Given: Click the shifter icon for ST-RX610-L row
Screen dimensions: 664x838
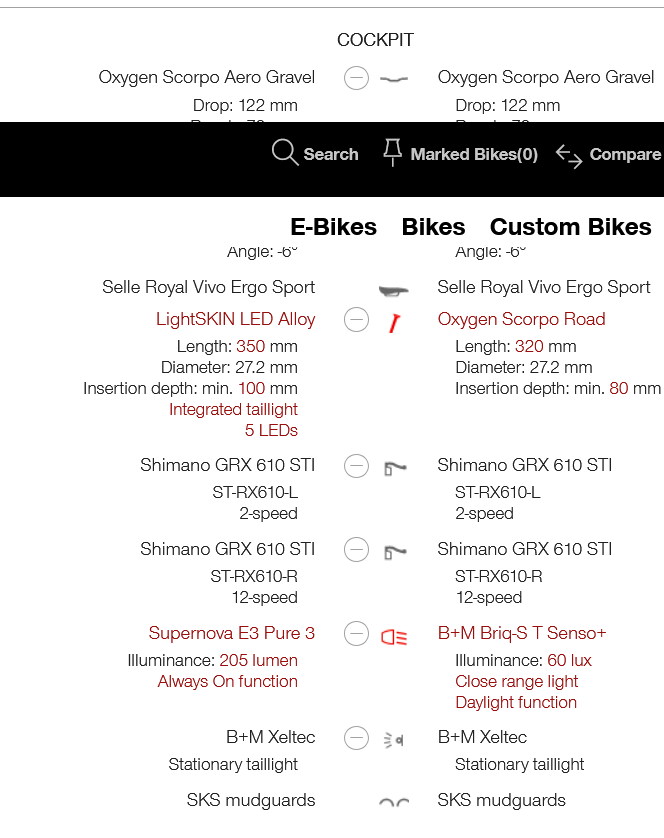Looking at the screenshot, I should pos(395,468).
